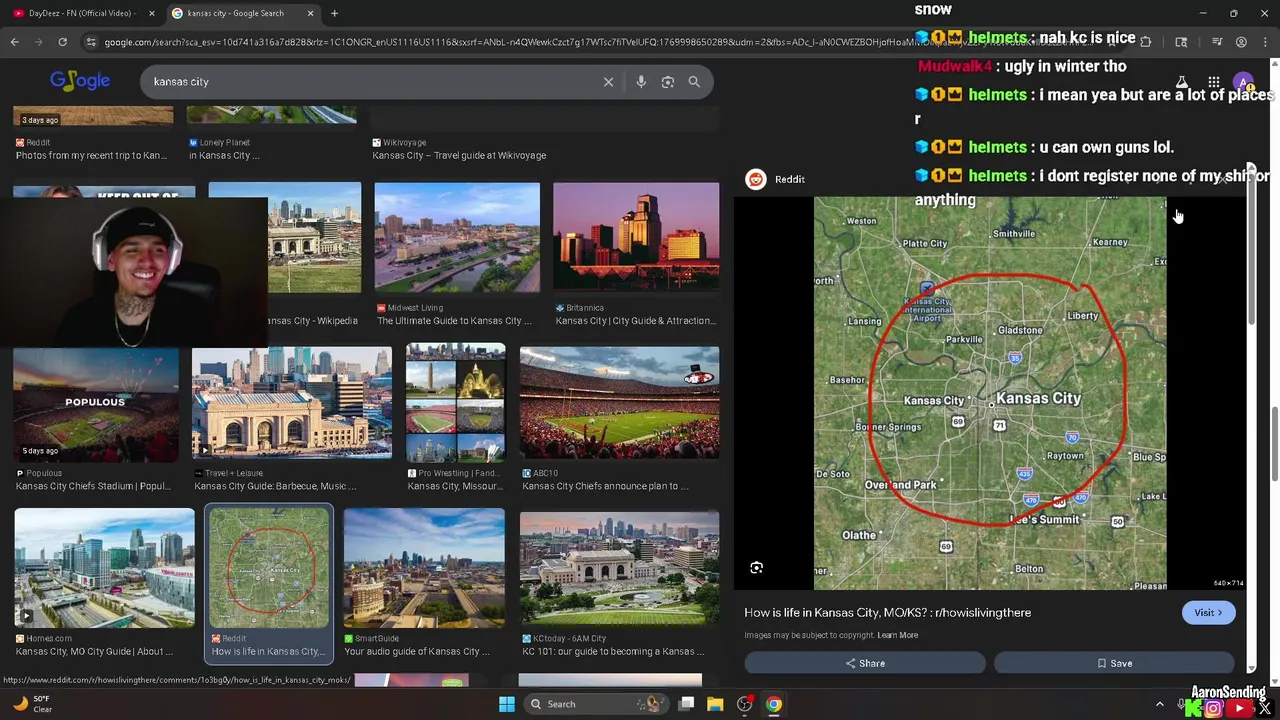Select the Pro Wrestling collage thumbnail
The image size is (1280, 720).
click(456, 402)
